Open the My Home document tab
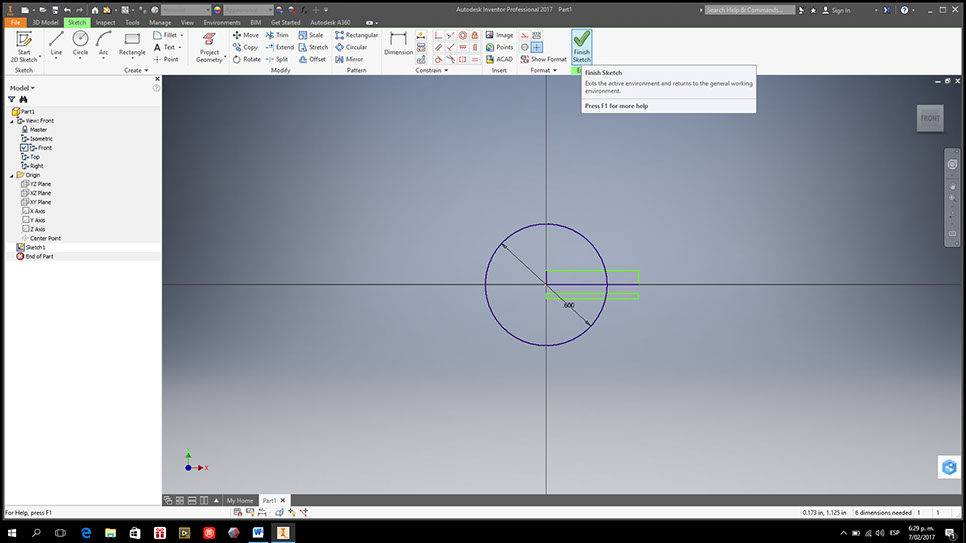 click(240, 500)
